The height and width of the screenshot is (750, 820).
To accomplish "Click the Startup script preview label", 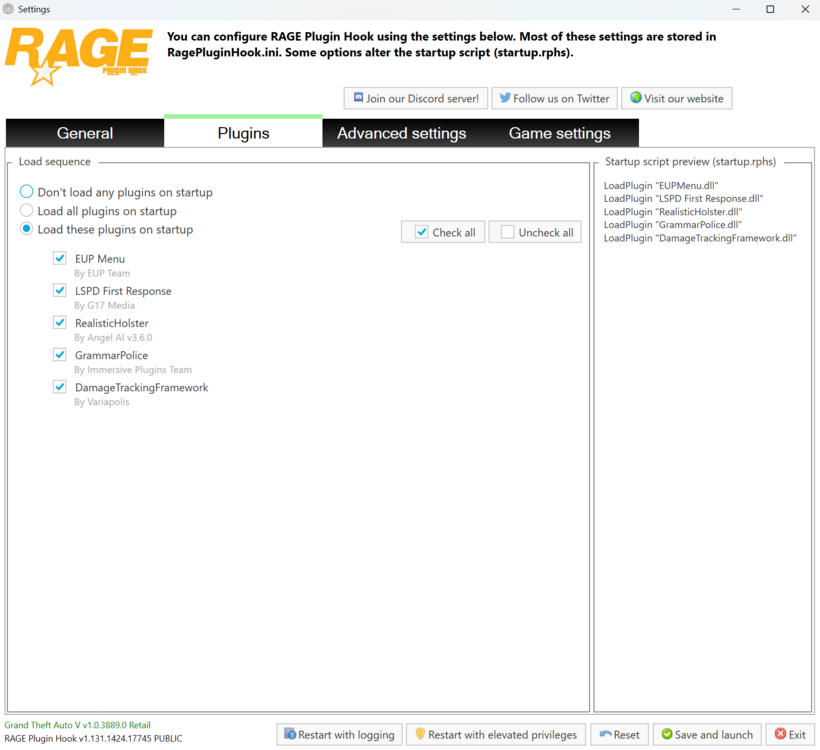I will pyautogui.click(x=690, y=162).
